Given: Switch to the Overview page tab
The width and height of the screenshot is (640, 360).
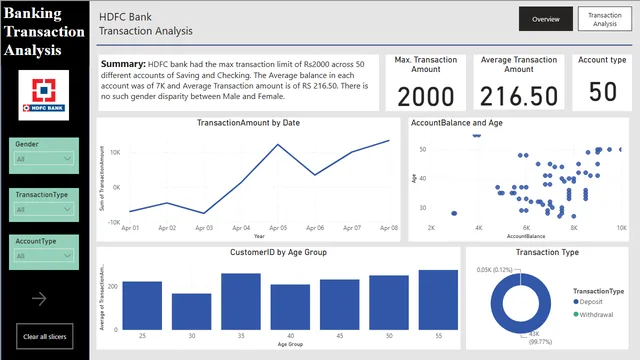Looking at the screenshot, I should click(x=546, y=19).
